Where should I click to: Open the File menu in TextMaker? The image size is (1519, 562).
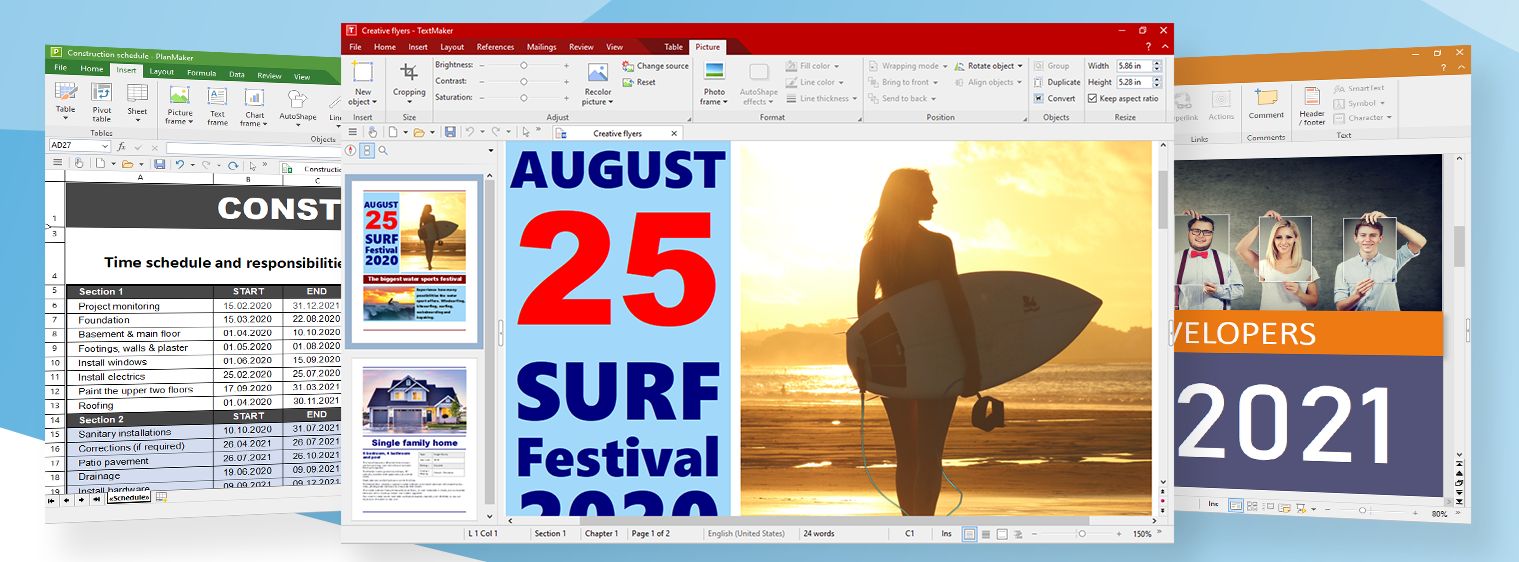355,47
